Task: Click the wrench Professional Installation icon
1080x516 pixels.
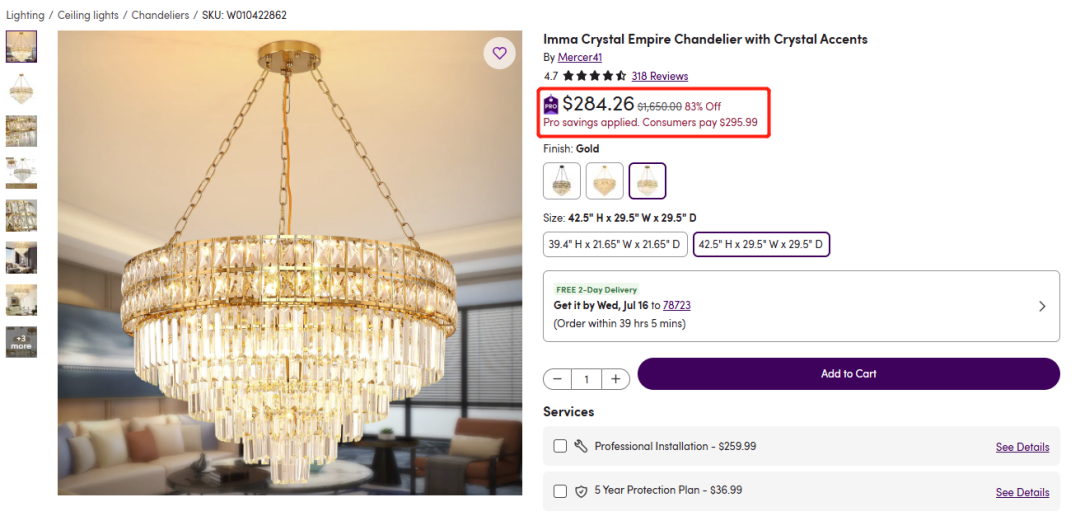Action: pyautogui.click(x=581, y=447)
